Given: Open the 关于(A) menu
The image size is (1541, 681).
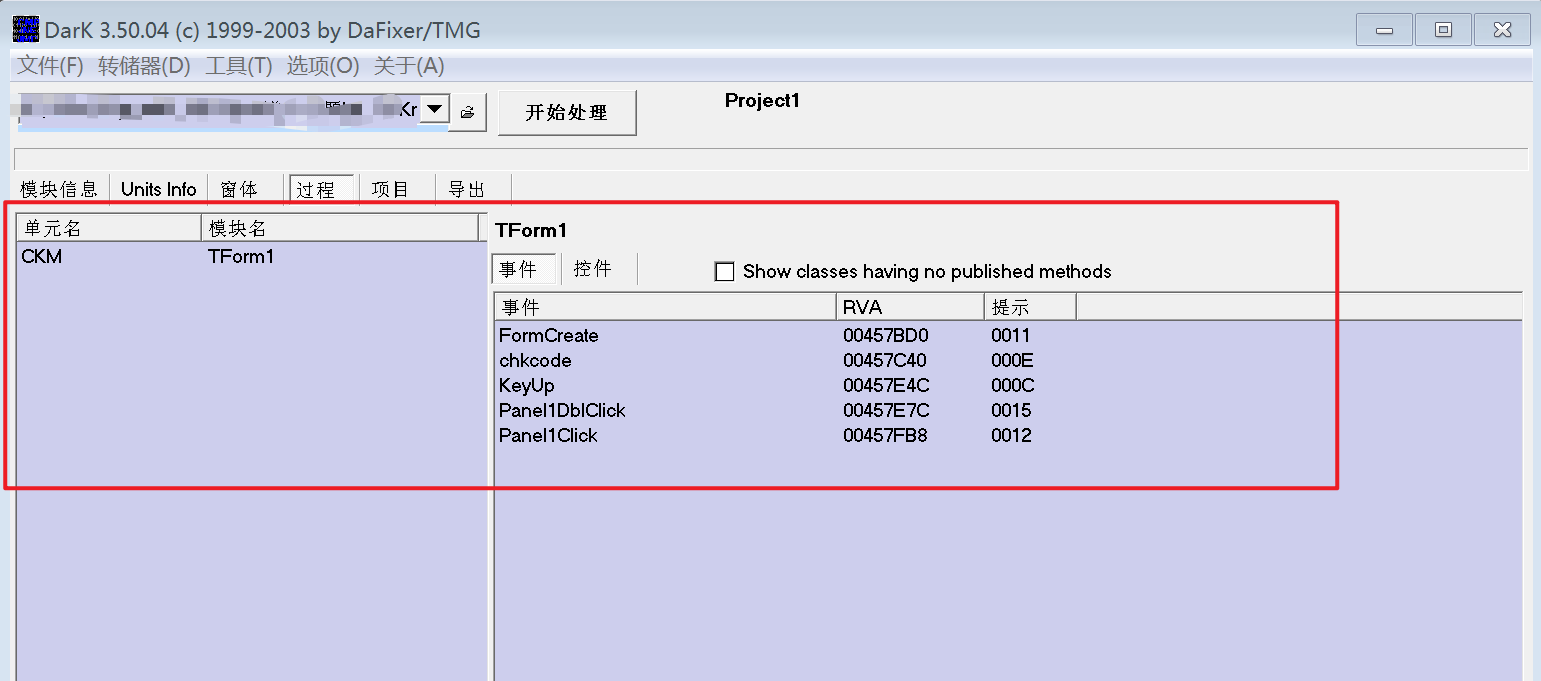Looking at the screenshot, I should coord(409,66).
